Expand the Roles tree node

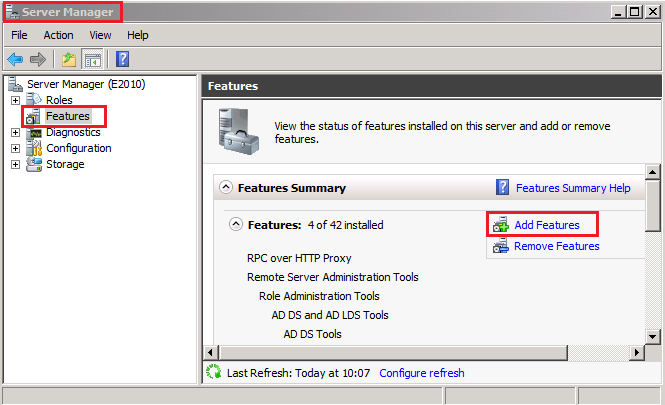click(x=15, y=100)
